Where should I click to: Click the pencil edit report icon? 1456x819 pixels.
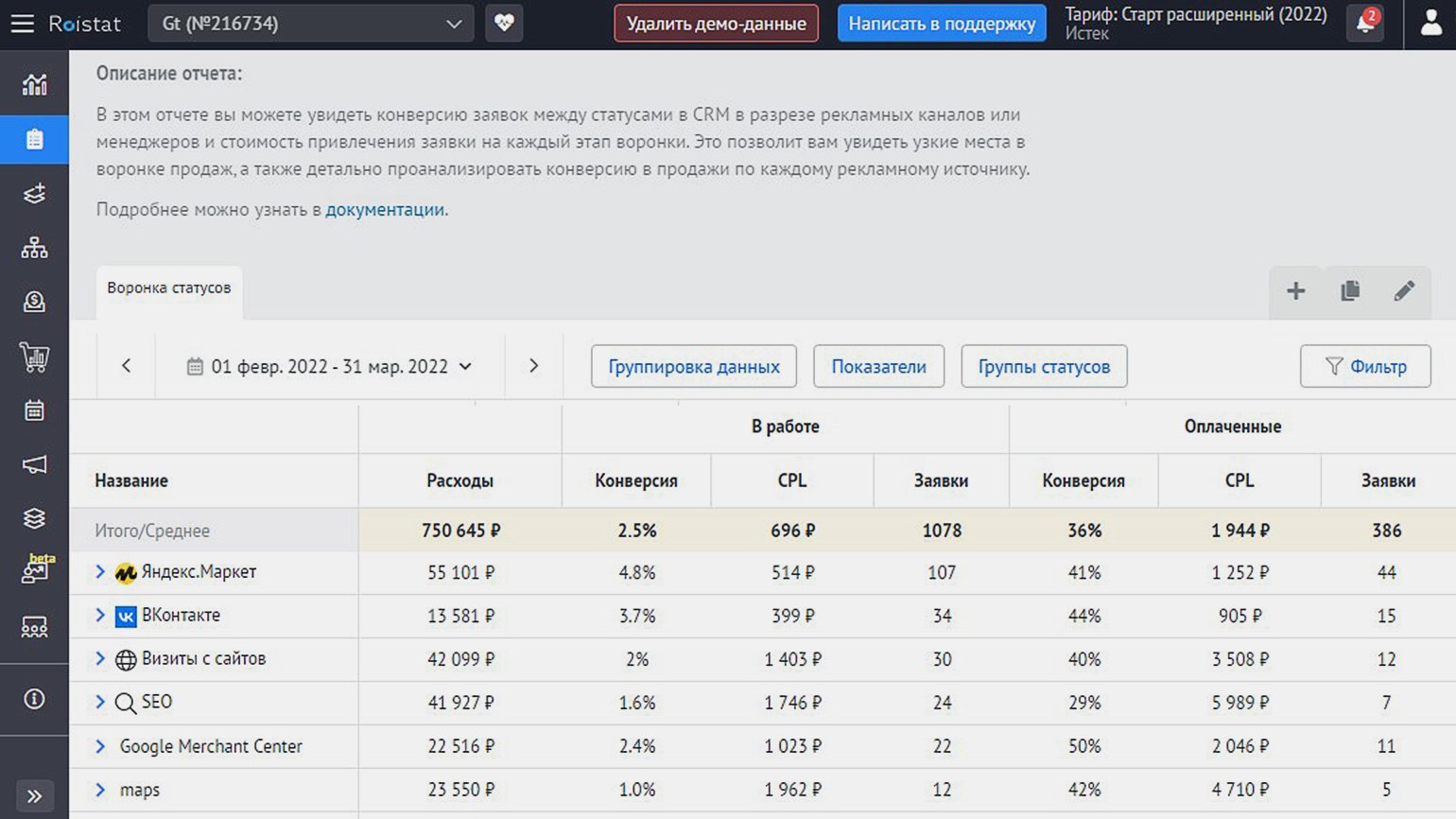tap(1404, 291)
